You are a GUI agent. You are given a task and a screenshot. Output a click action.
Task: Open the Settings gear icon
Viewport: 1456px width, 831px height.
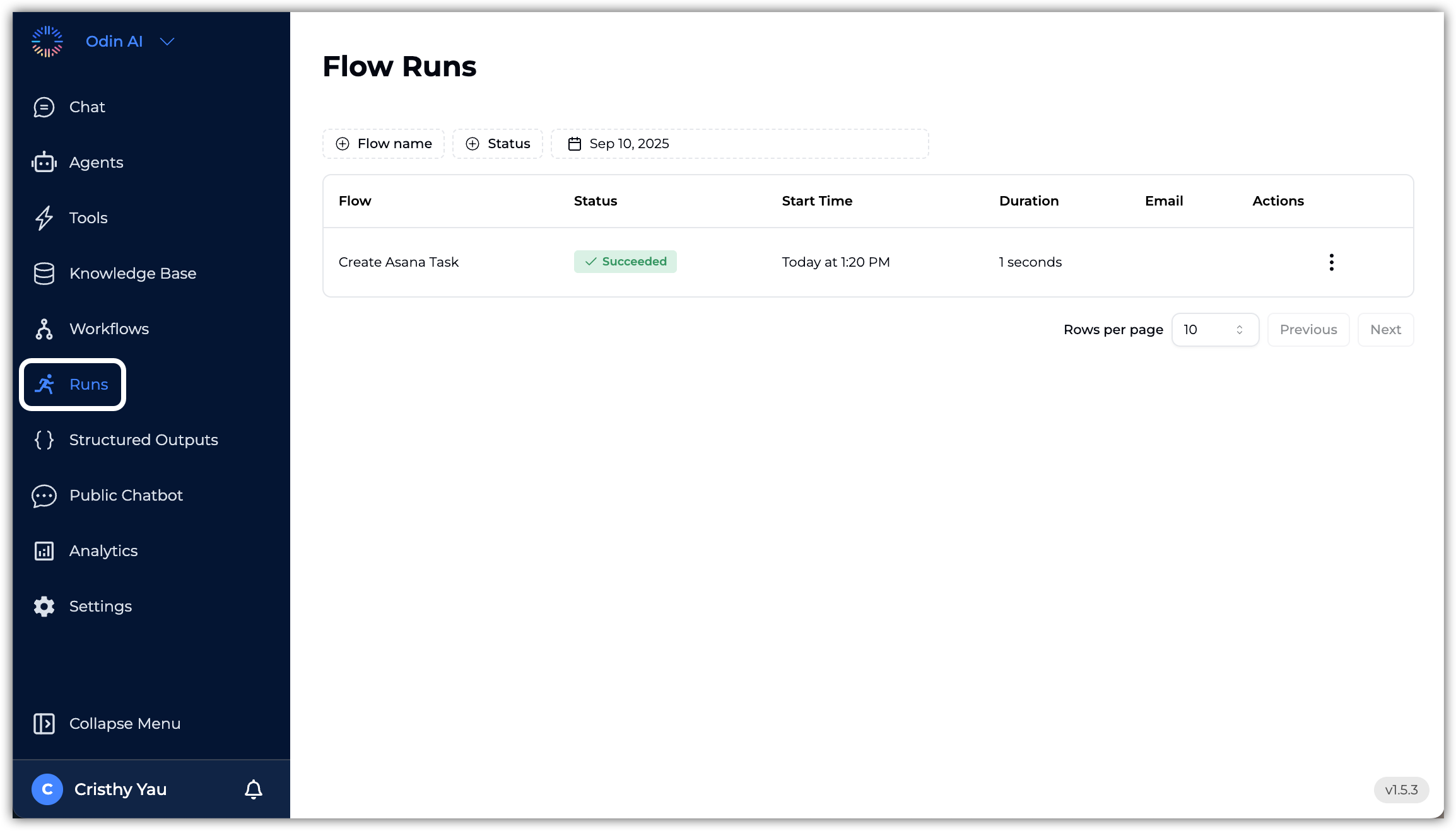point(44,607)
